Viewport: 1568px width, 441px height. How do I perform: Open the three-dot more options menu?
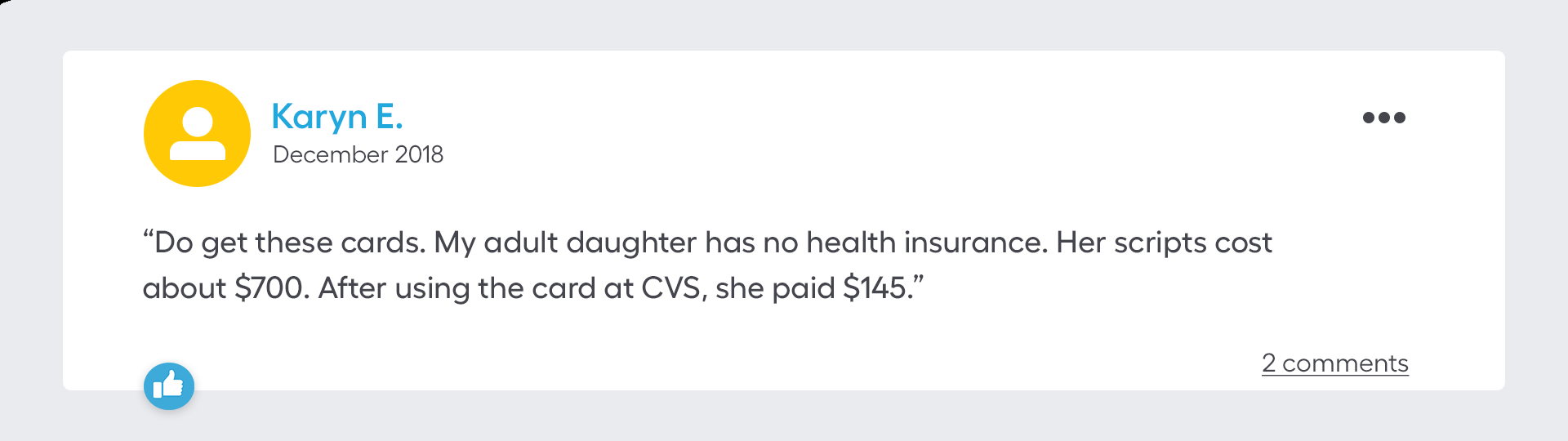tap(1383, 118)
